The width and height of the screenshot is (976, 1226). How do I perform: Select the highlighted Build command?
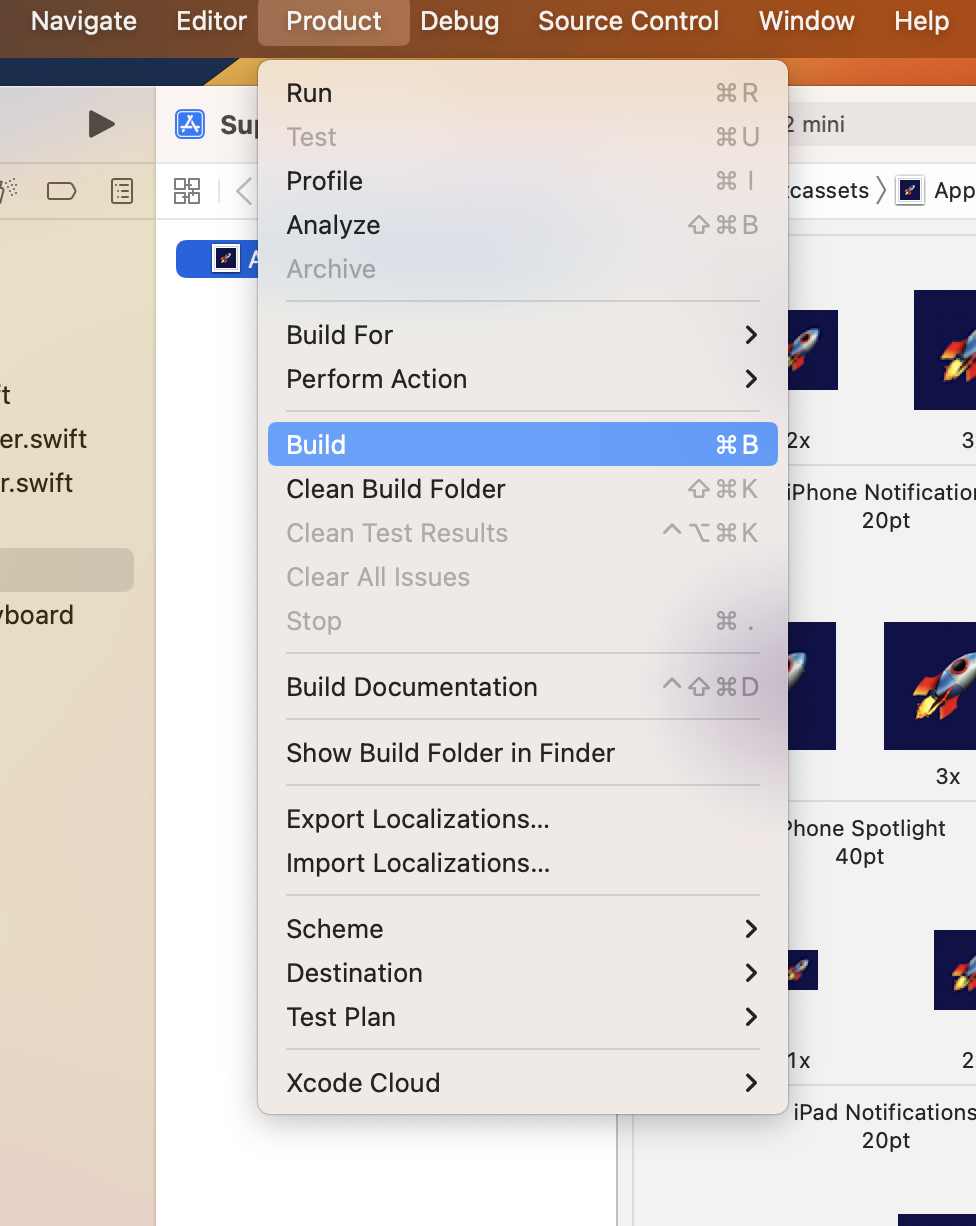pyautogui.click(x=523, y=444)
